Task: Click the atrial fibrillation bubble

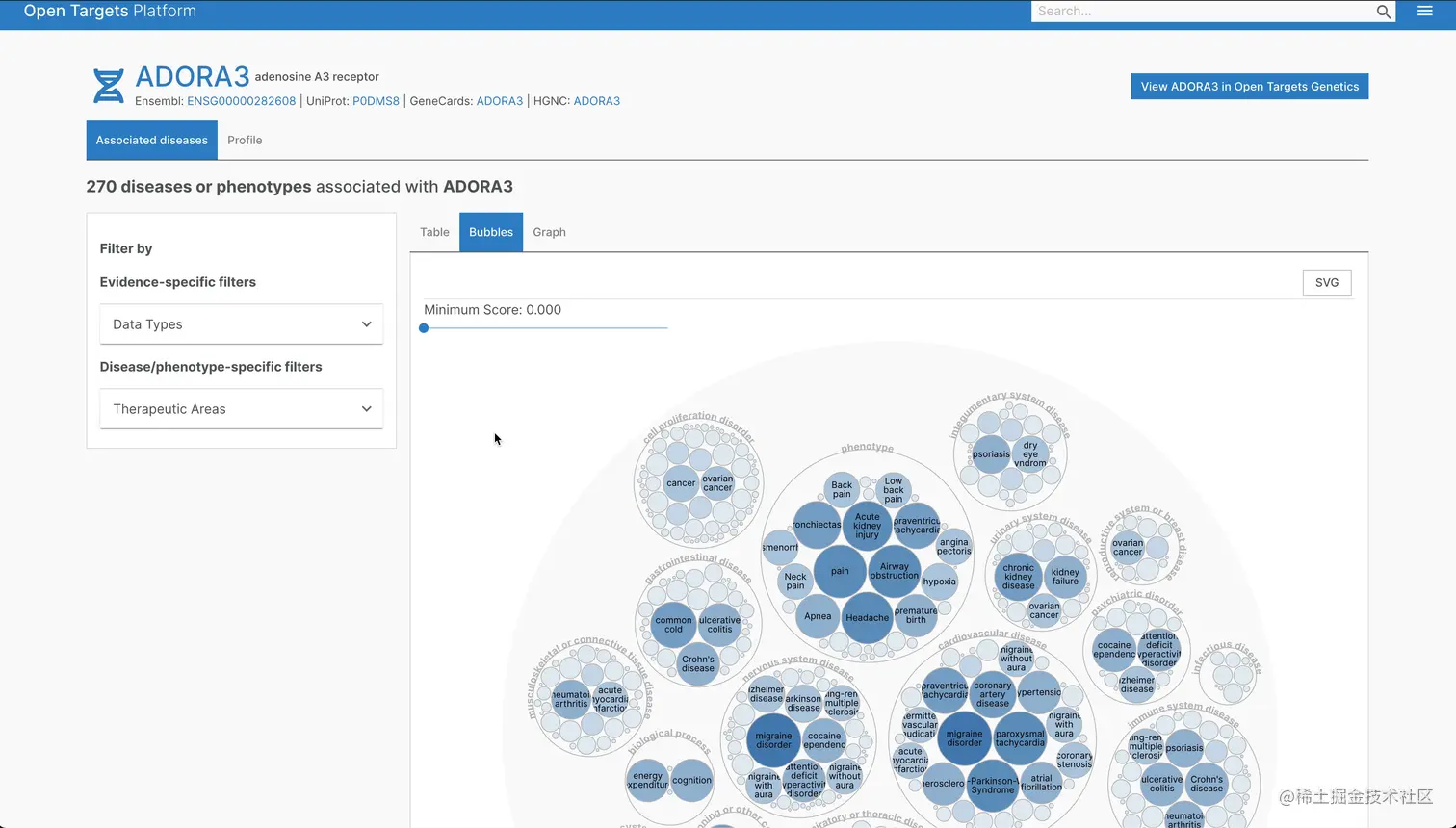Action: pos(1041,784)
